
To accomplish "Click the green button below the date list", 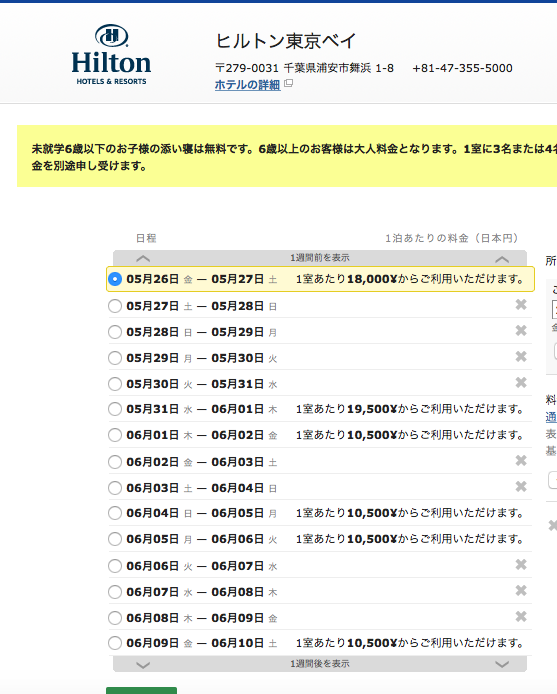I will [x=141, y=690].
